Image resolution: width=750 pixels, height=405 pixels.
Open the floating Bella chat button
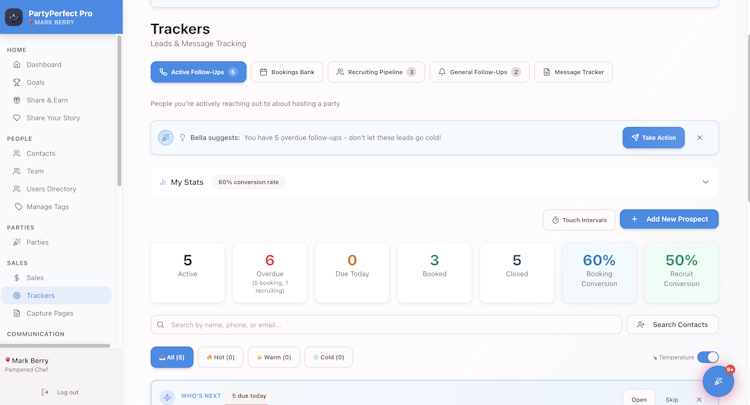pos(718,381)
